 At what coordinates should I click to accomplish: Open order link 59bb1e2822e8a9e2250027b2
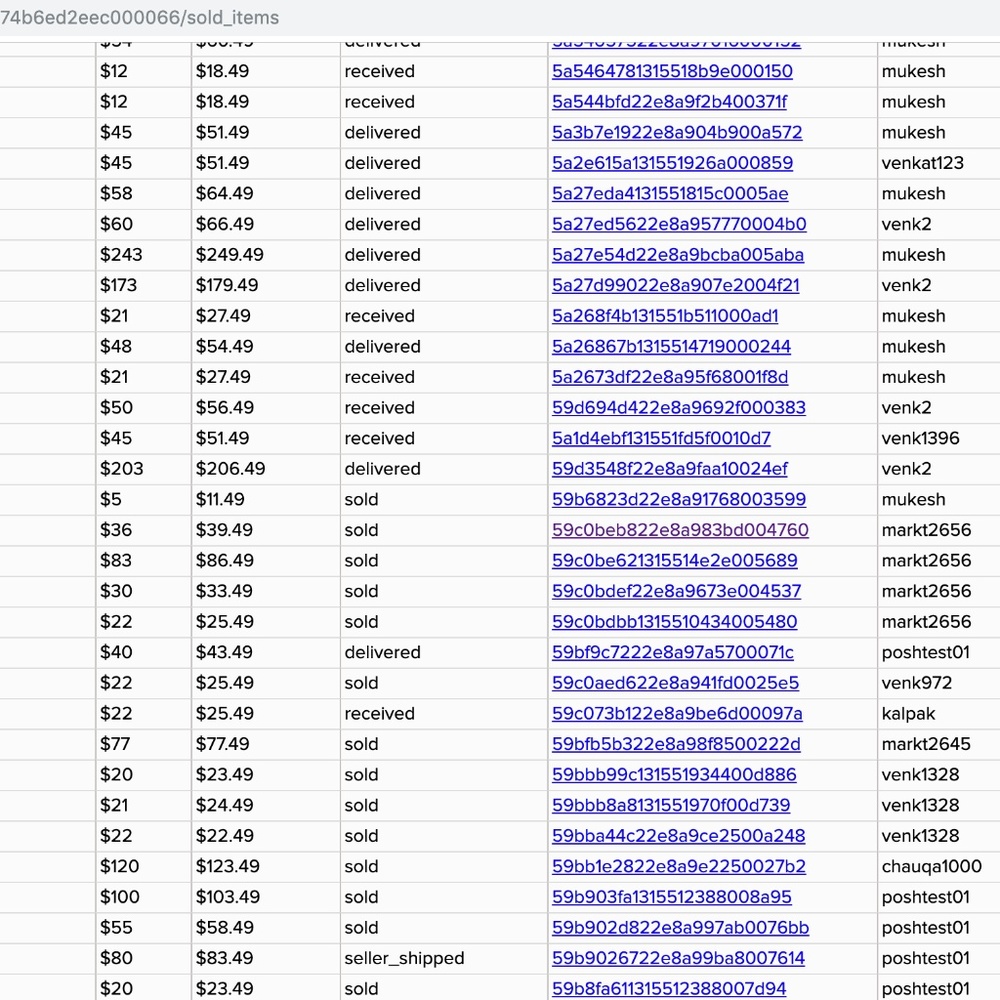pyautogui.click(x=679, y=867)
